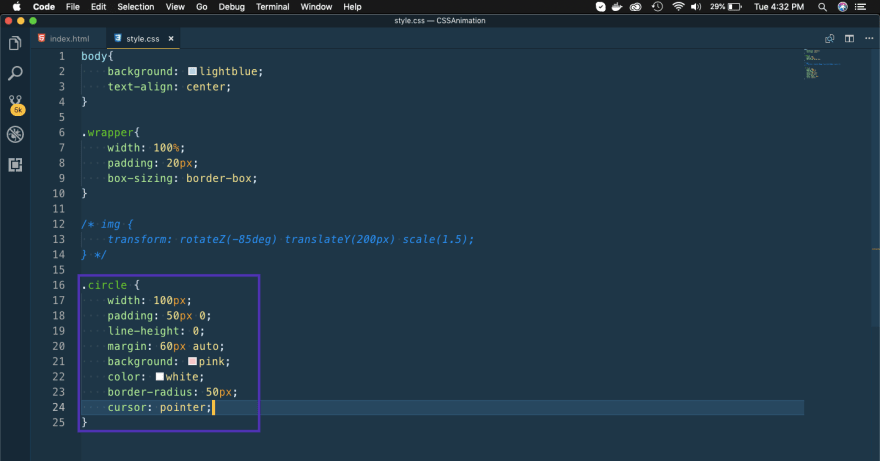Click the .wrapper selector on line 6

click(107, 133)
